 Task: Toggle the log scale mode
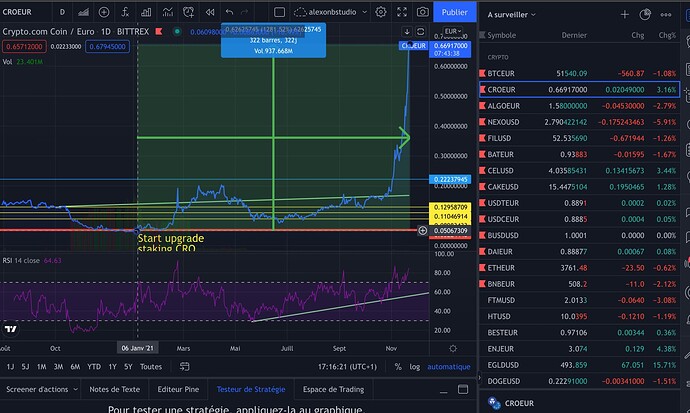[x=415, y=366]
